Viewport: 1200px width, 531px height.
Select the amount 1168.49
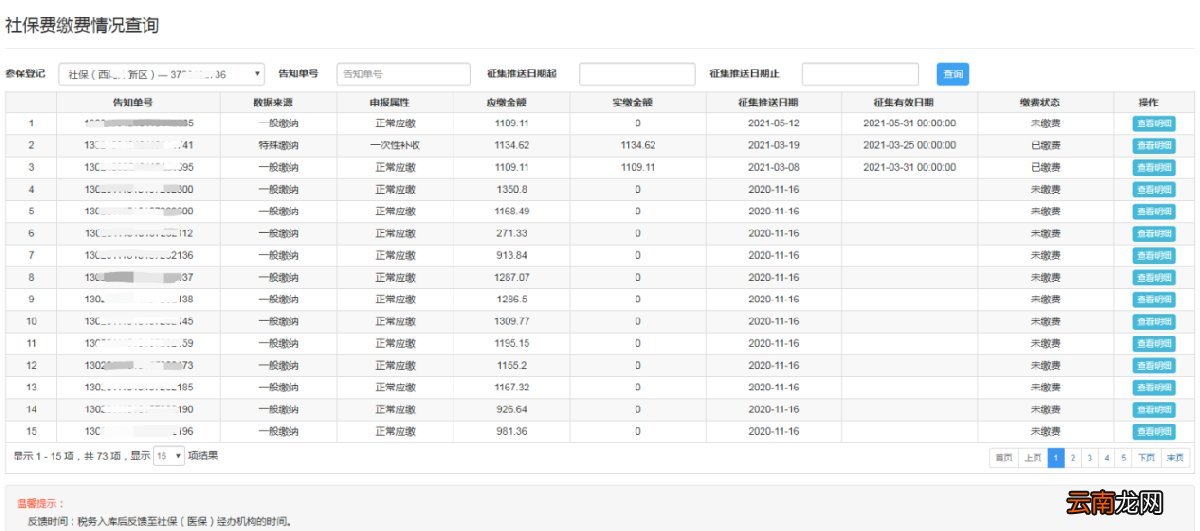pos(511,212)
